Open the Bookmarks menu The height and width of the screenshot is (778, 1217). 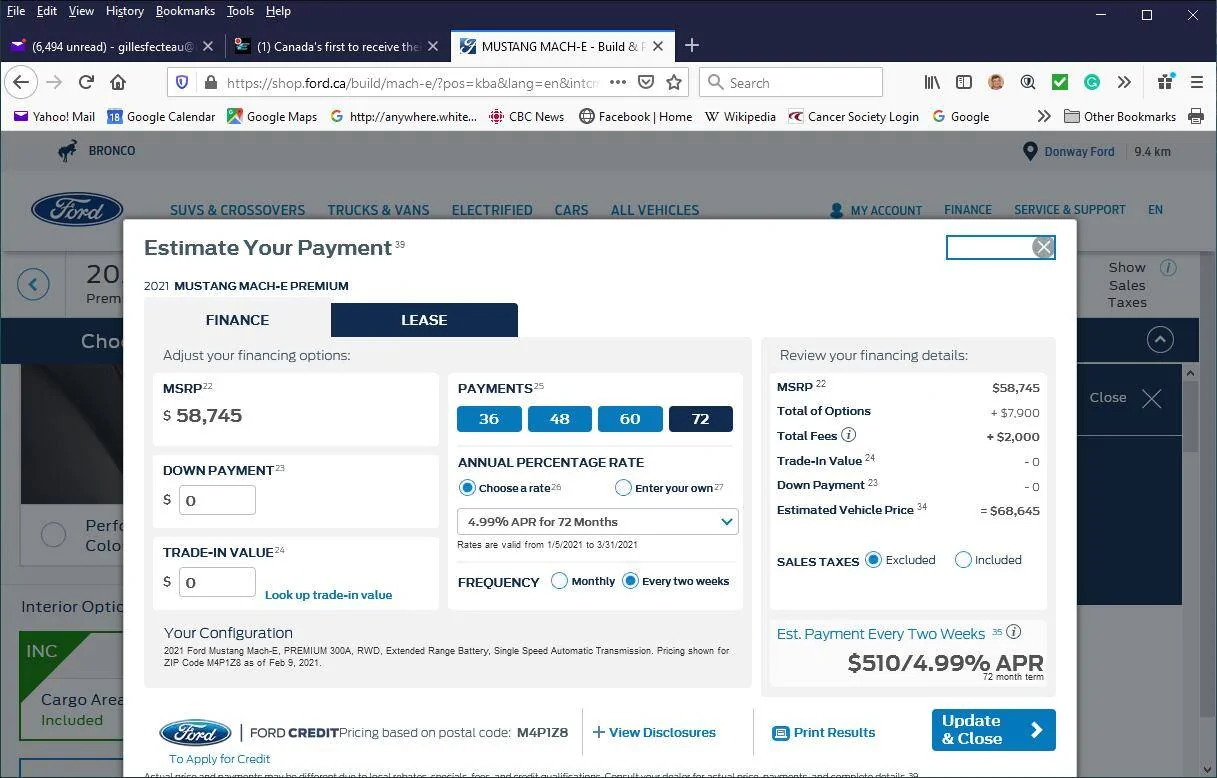coord(185,11)
